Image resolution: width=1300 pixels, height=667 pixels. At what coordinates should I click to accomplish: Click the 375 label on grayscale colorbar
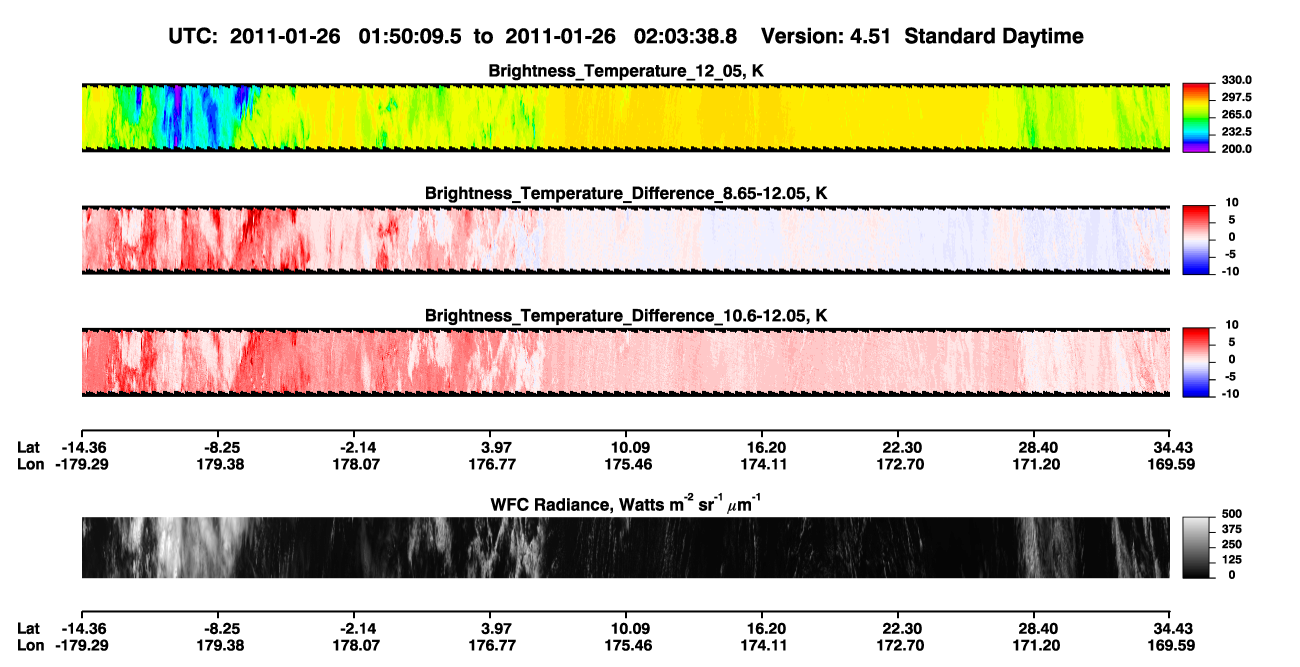point(1233,529)
